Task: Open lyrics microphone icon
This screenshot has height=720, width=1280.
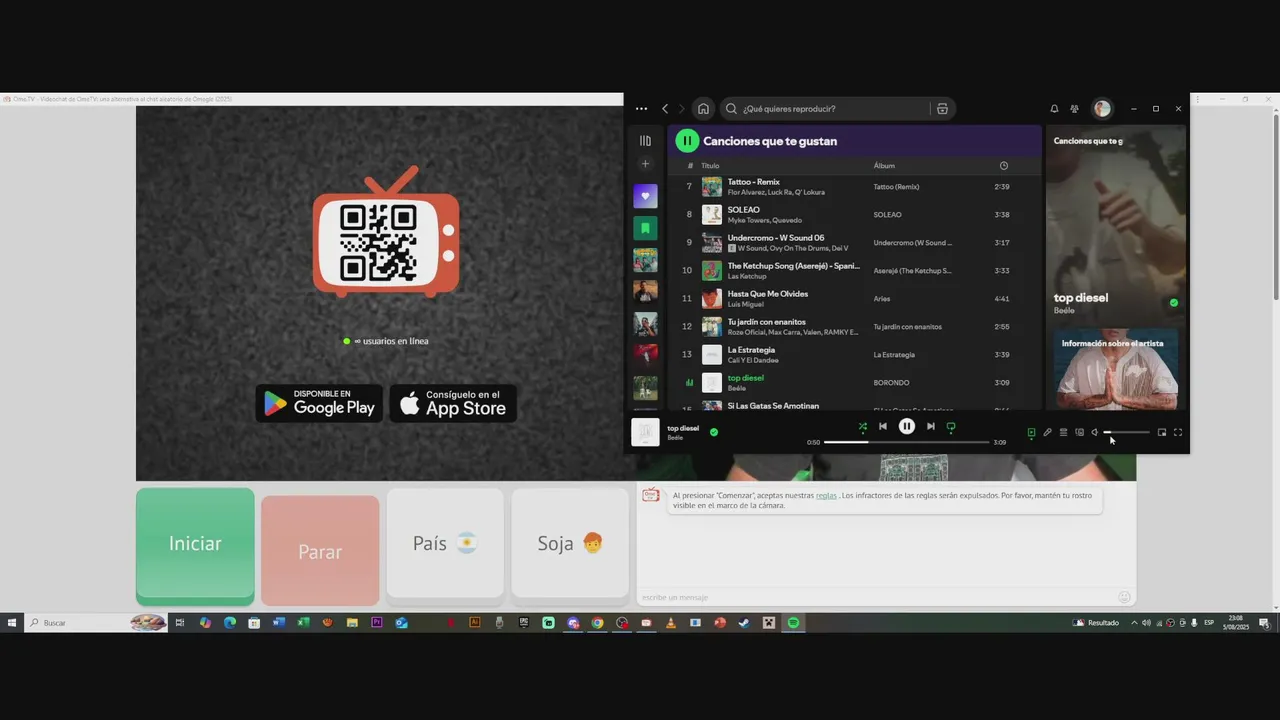Action: [x=1047, y=433]
